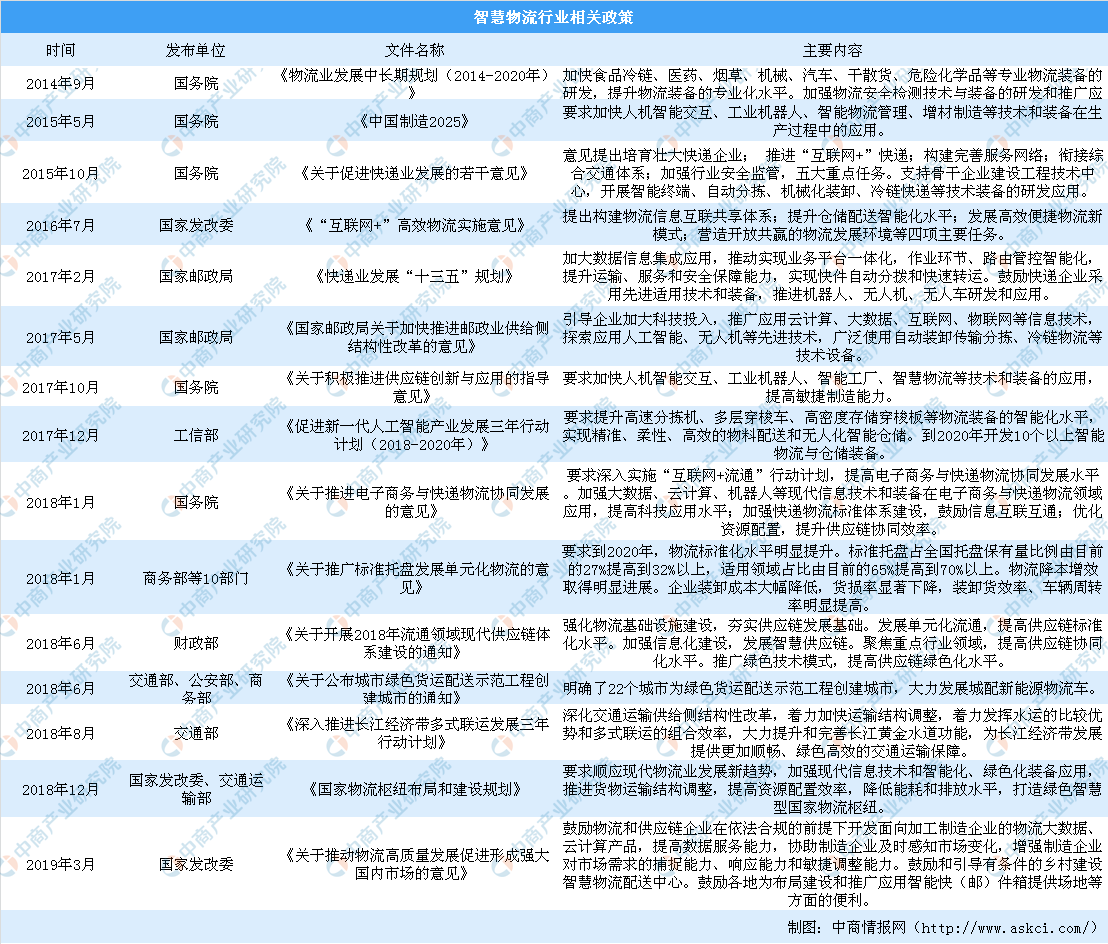The height and width of the screenshot is (944, 1108).
Task: Select the 交通部 cell in the 2018年8月 row
Action: [x=196, y=733]
